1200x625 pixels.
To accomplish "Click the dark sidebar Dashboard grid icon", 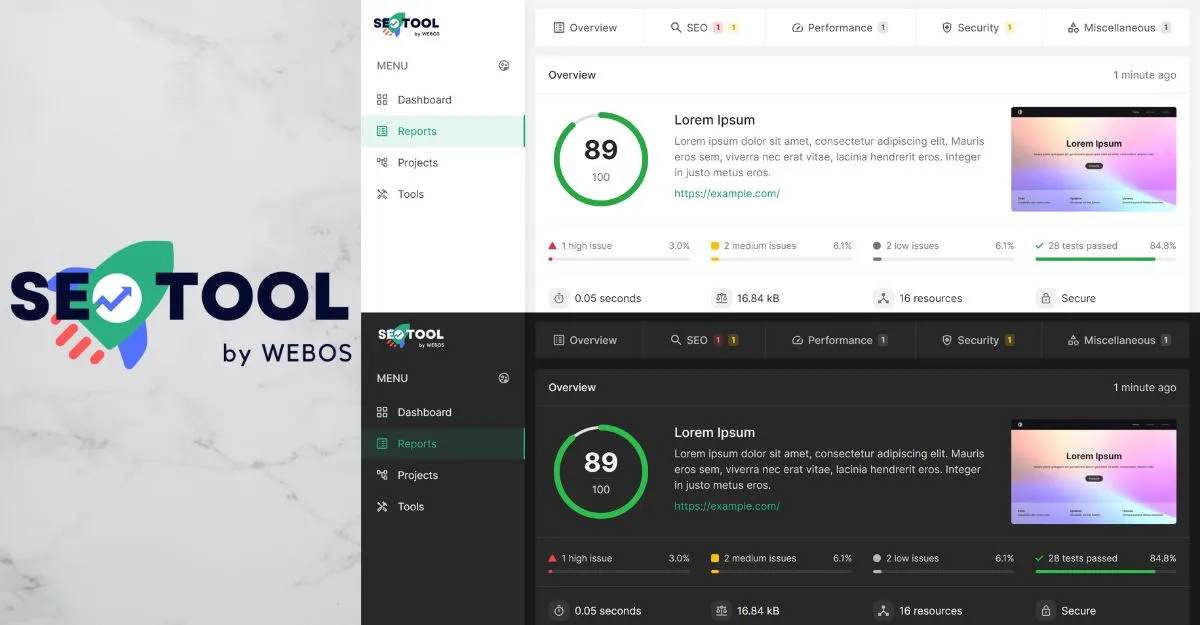I will coord(382,412).
